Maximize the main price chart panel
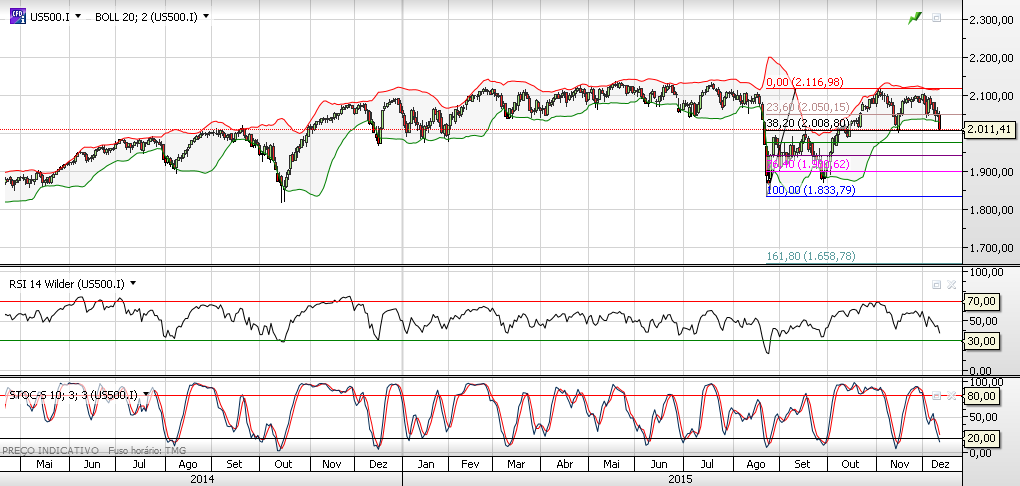Viewport: 1020px width, 486px height. pos(937,18)
